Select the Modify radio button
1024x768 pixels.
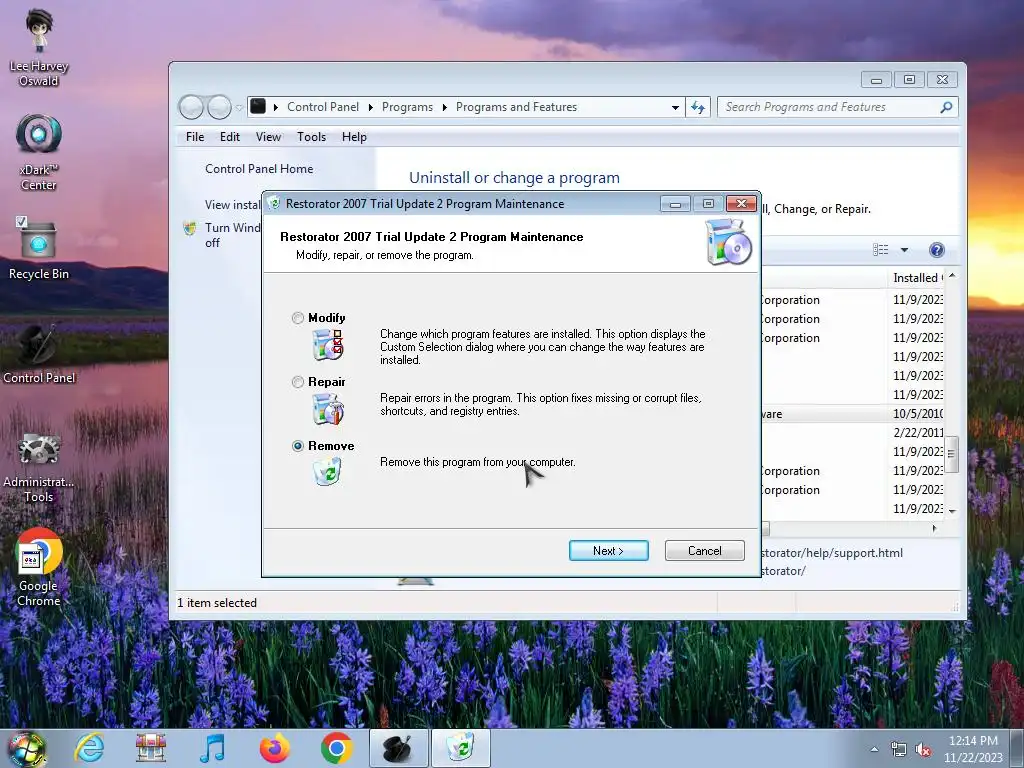[298, 318]
